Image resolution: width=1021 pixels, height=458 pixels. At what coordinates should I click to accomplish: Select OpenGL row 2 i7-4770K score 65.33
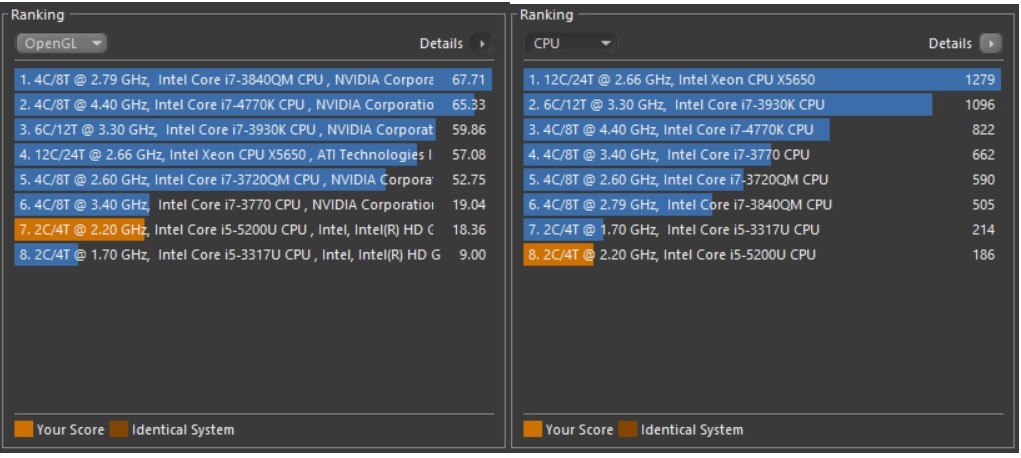coord(253,105)
